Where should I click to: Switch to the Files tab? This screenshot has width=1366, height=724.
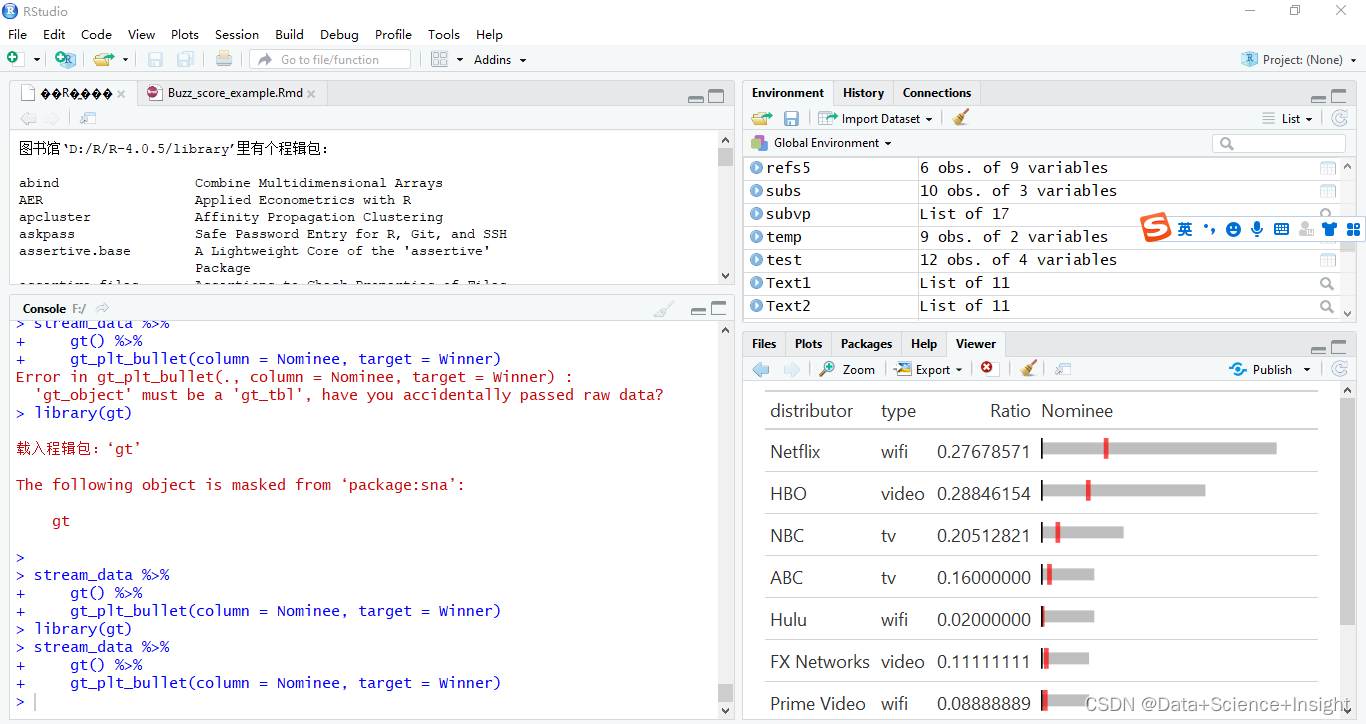pyautogui.click(x=764, y=343)
